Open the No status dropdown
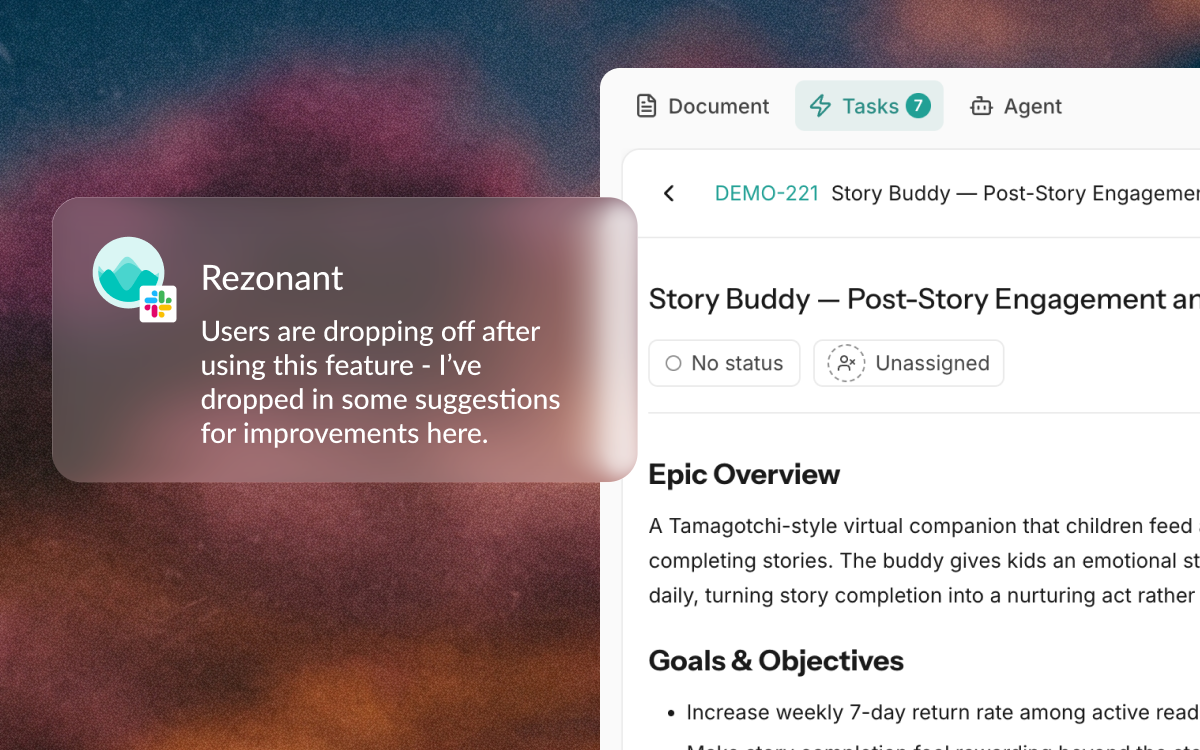The image size is (1200, 750). (724, 363)
